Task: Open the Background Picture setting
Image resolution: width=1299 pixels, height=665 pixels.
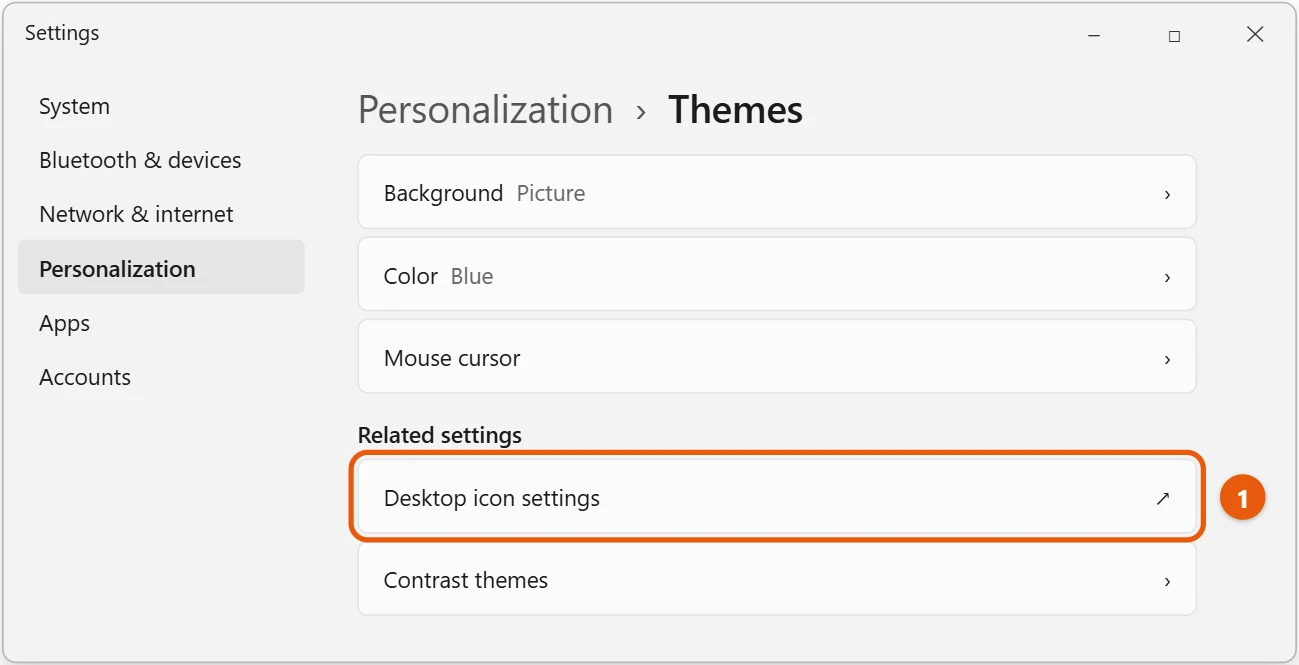Action: pyautogui.click(x=777, y=192)
